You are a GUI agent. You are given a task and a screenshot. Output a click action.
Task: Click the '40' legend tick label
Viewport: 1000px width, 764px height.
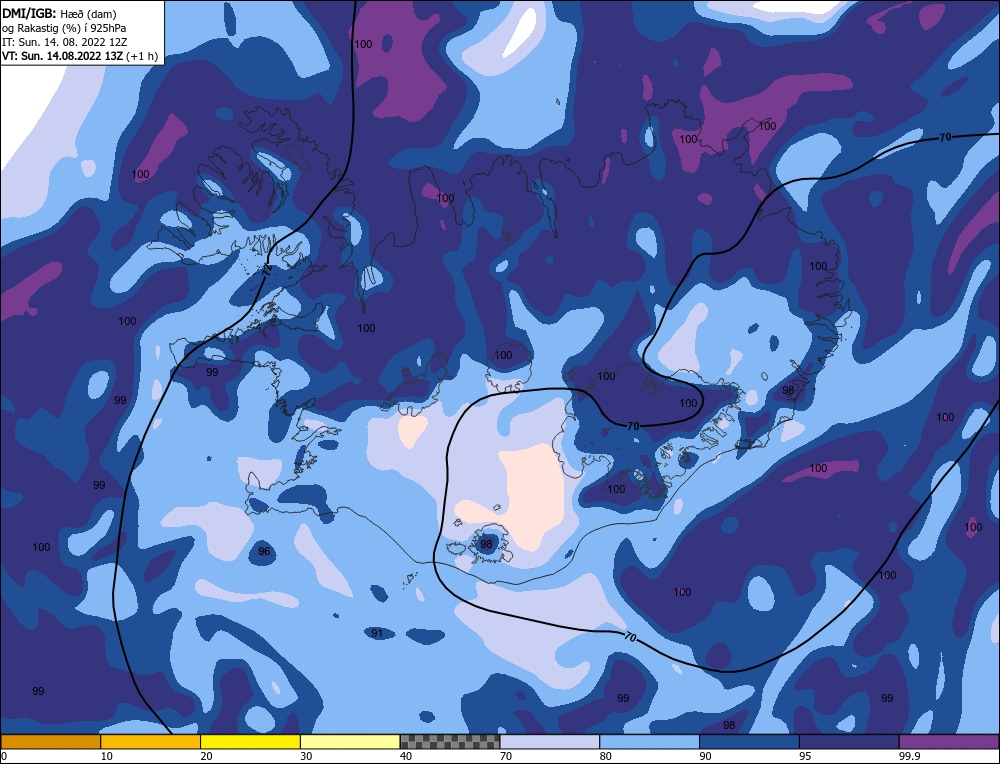406,756
